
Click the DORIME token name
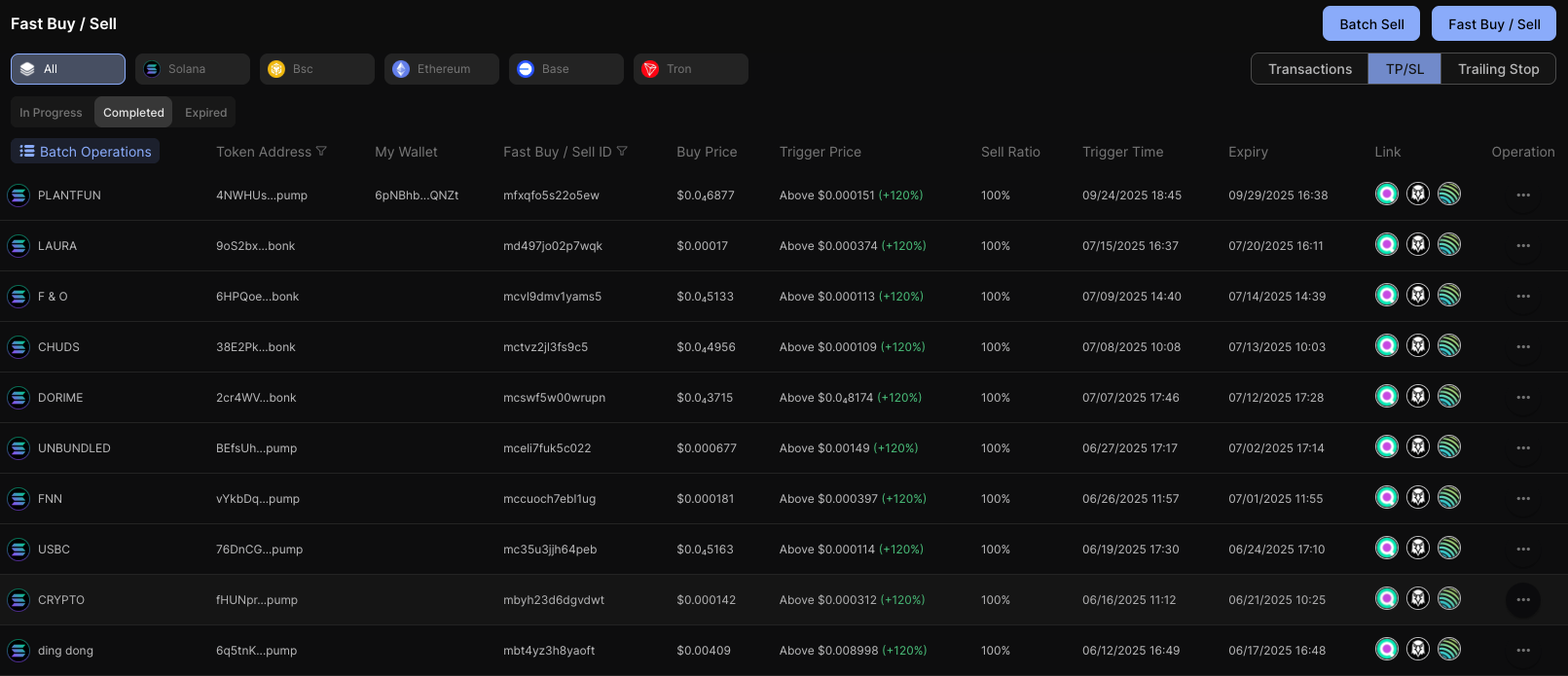[x=60, y=398]
